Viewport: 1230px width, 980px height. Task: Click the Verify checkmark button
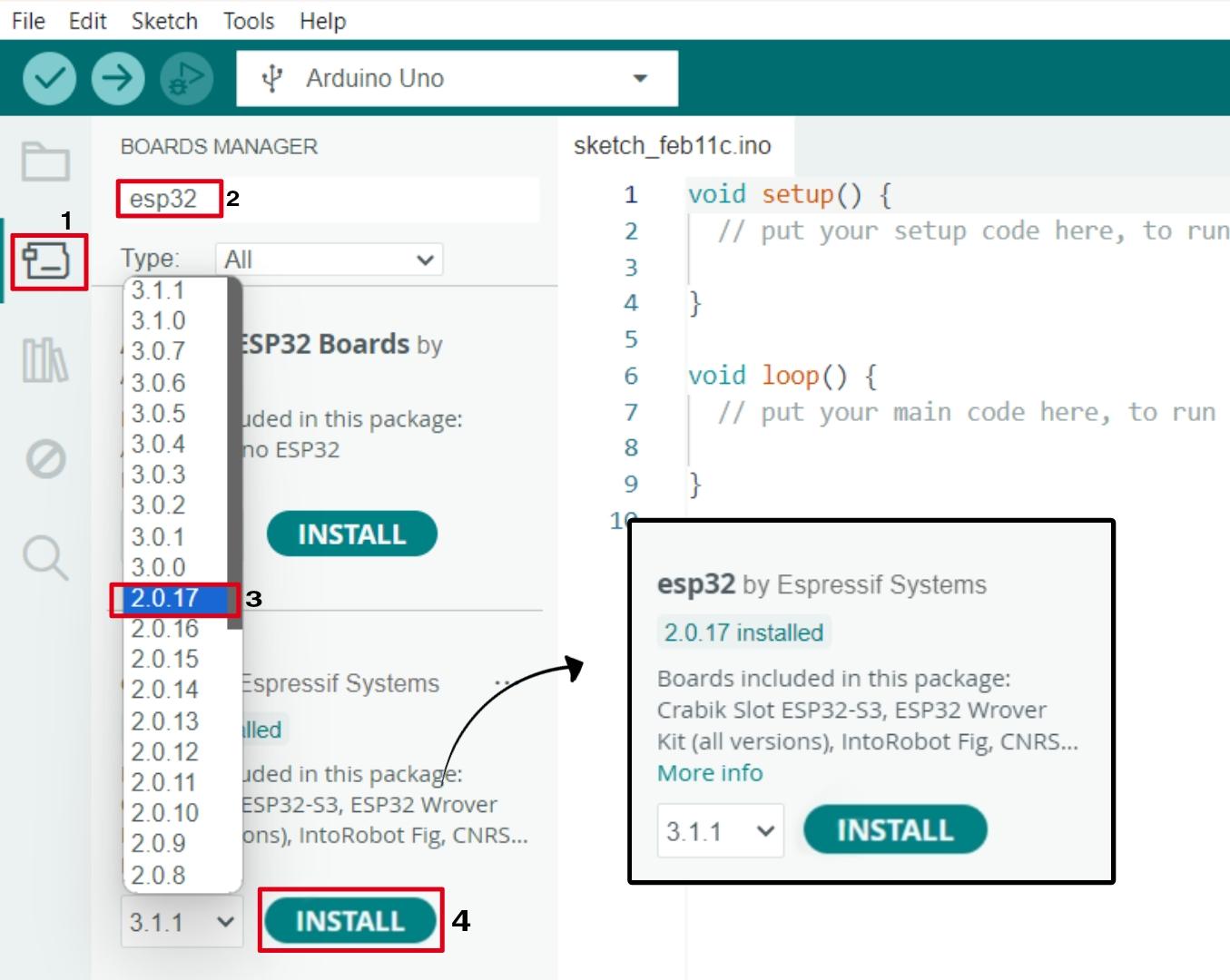pos(49,78)
